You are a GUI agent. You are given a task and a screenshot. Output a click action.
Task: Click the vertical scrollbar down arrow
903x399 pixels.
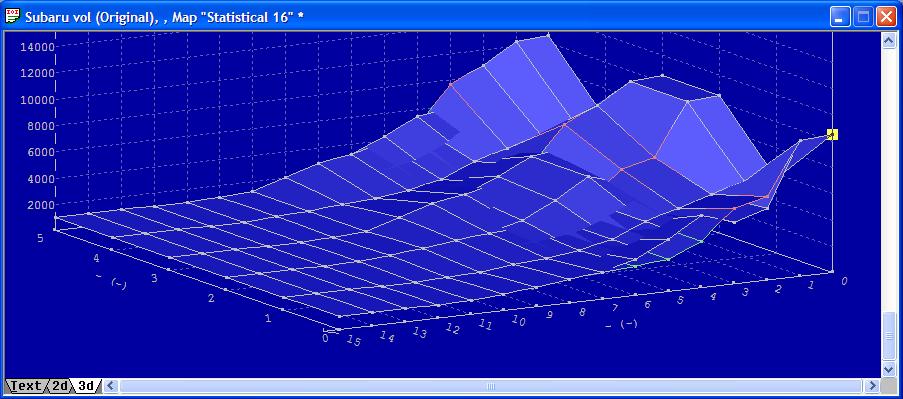[889, 369]
